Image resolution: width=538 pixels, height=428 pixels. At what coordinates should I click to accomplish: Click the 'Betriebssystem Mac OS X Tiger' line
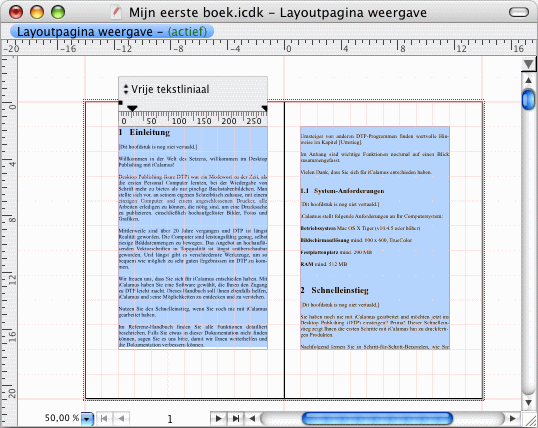[x=360, y=228]
